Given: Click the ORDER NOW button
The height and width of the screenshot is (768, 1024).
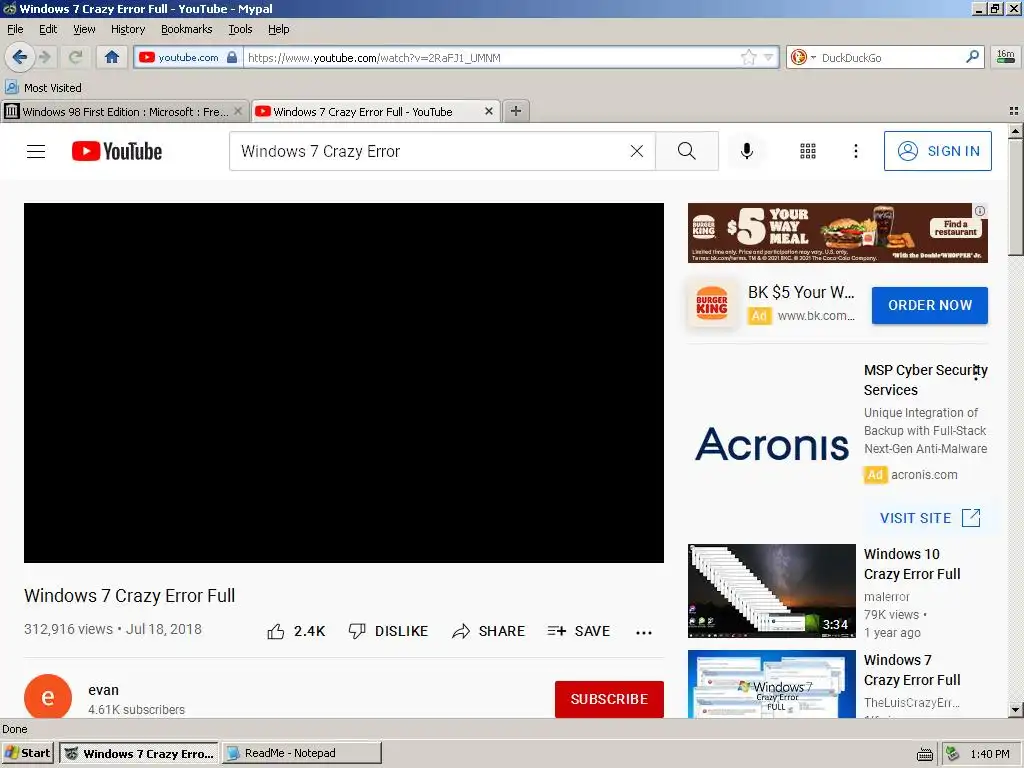Looking at the screenshot, I should [x=929, y=305].
